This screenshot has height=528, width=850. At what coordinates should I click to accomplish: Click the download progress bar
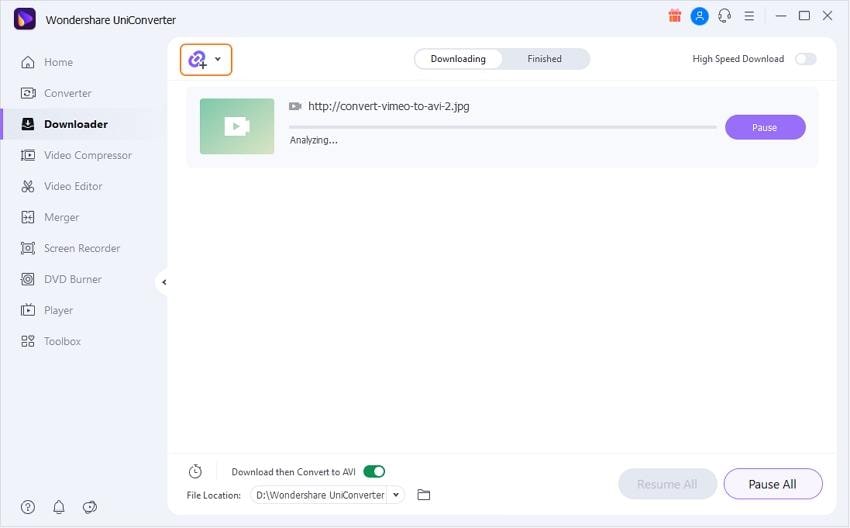click(x=503, y=127)
